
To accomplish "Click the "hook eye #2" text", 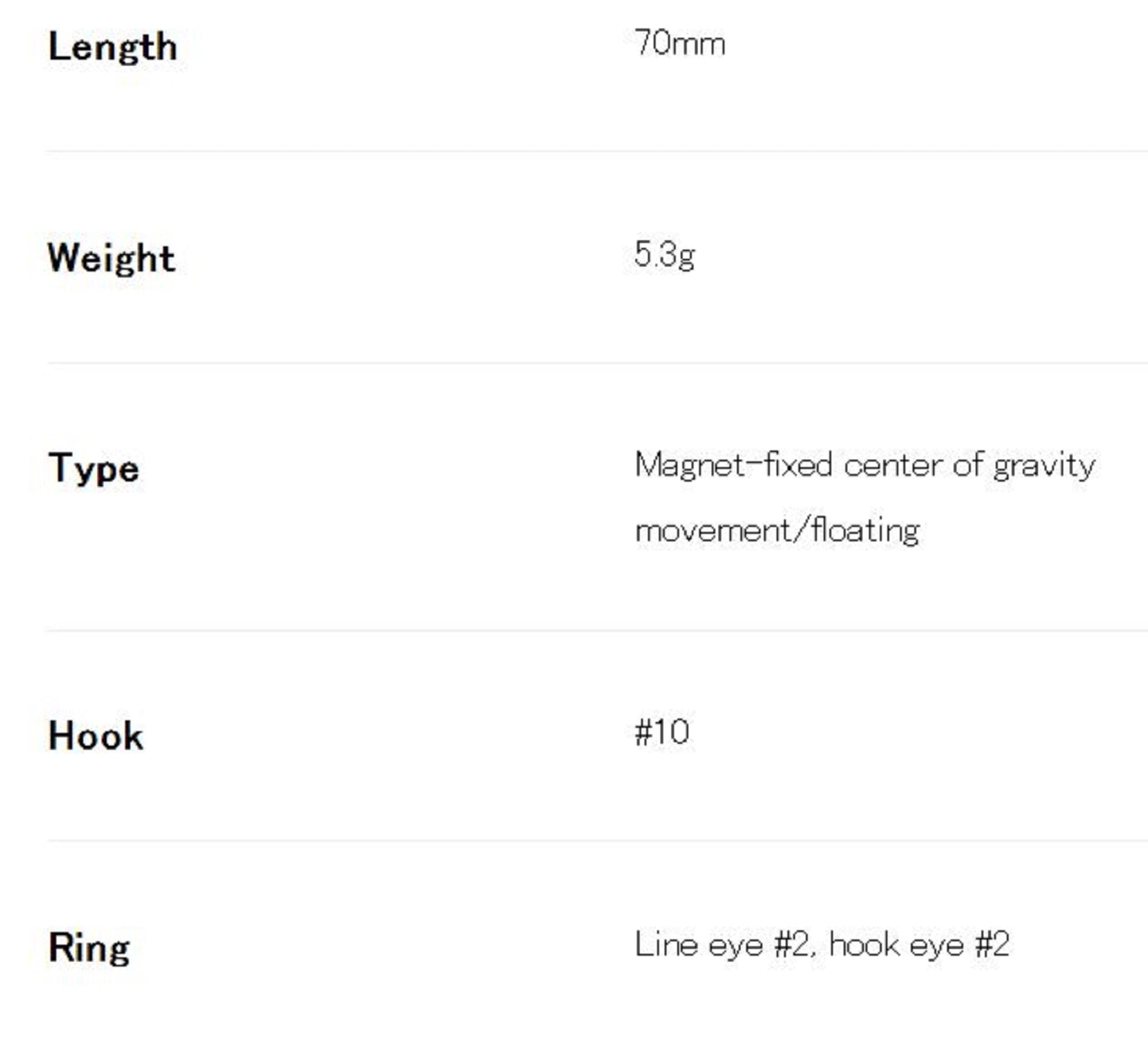I will (x=919, y=945).
